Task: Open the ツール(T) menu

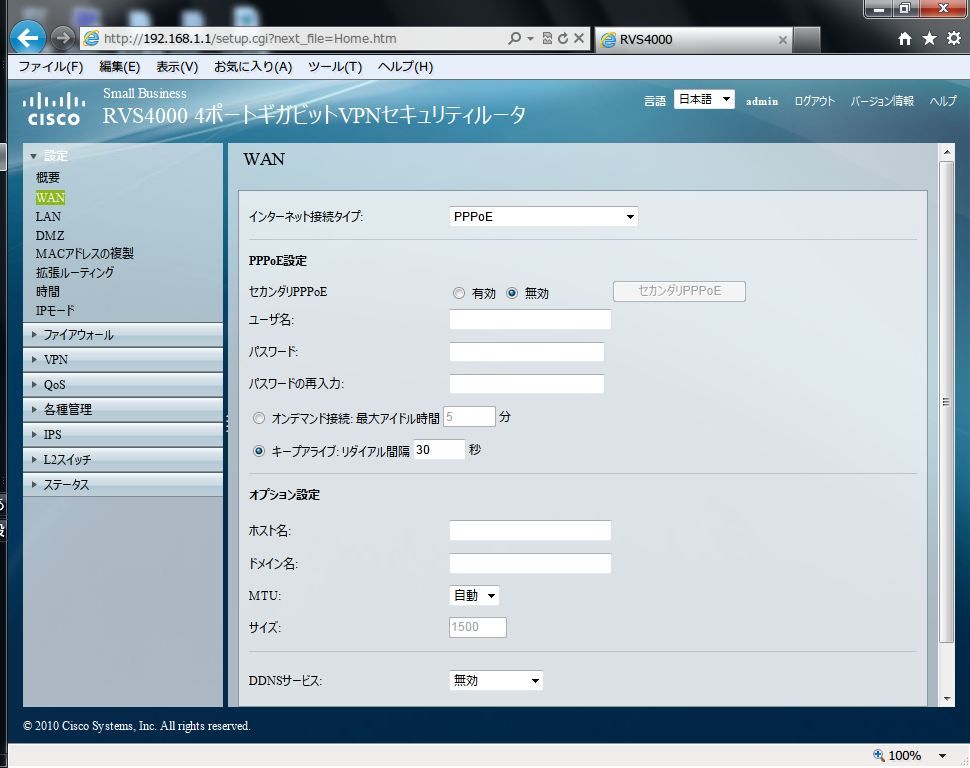Action: 335,66
